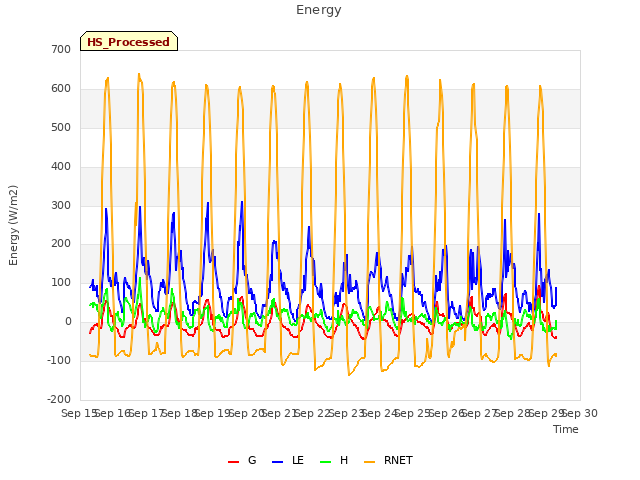Click the 400 y-axis tick label
This screenshot has width=640, height=480.
coord(61,167)
